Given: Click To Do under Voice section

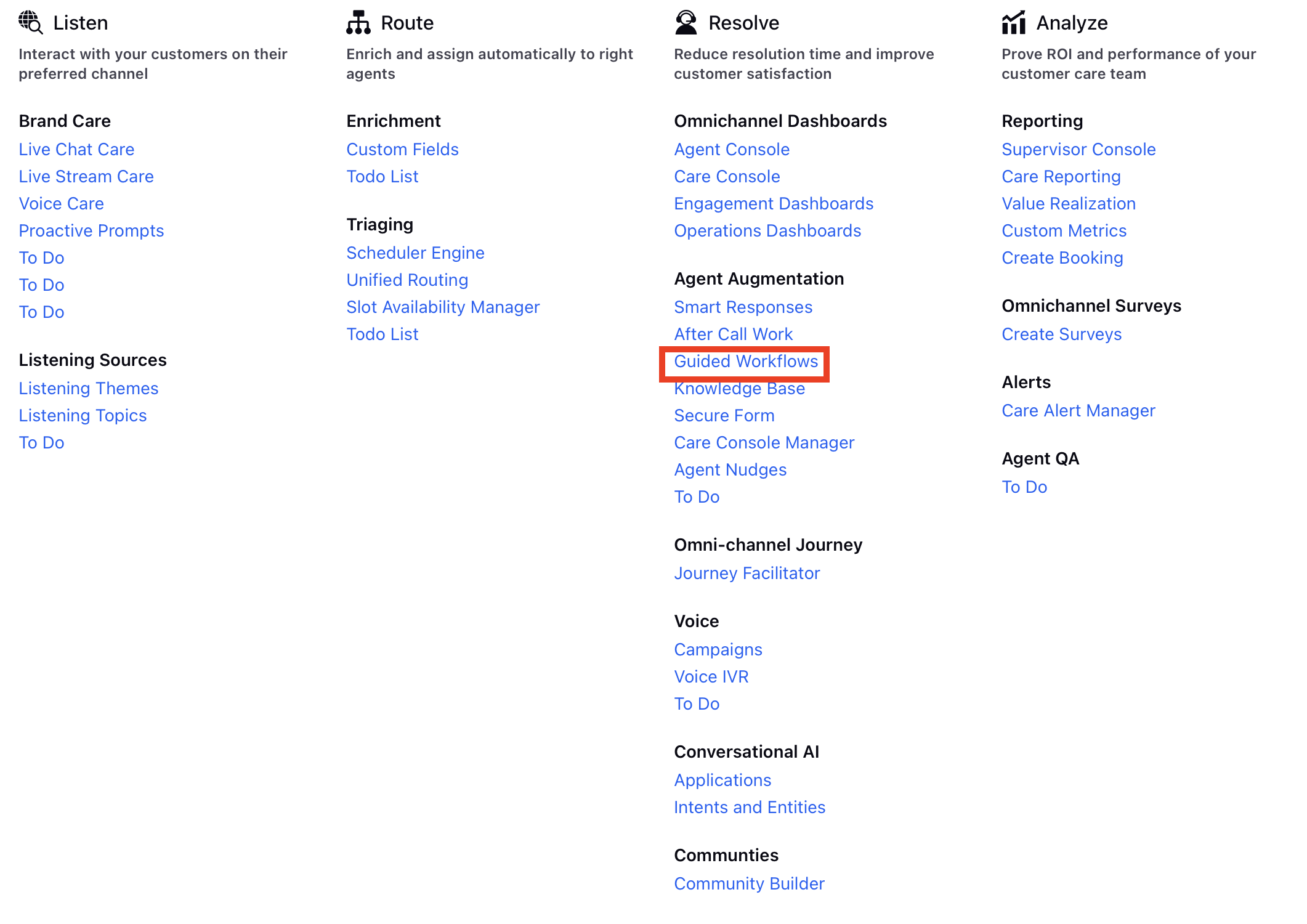Looking at the screenshot, I should click(697, 704).
